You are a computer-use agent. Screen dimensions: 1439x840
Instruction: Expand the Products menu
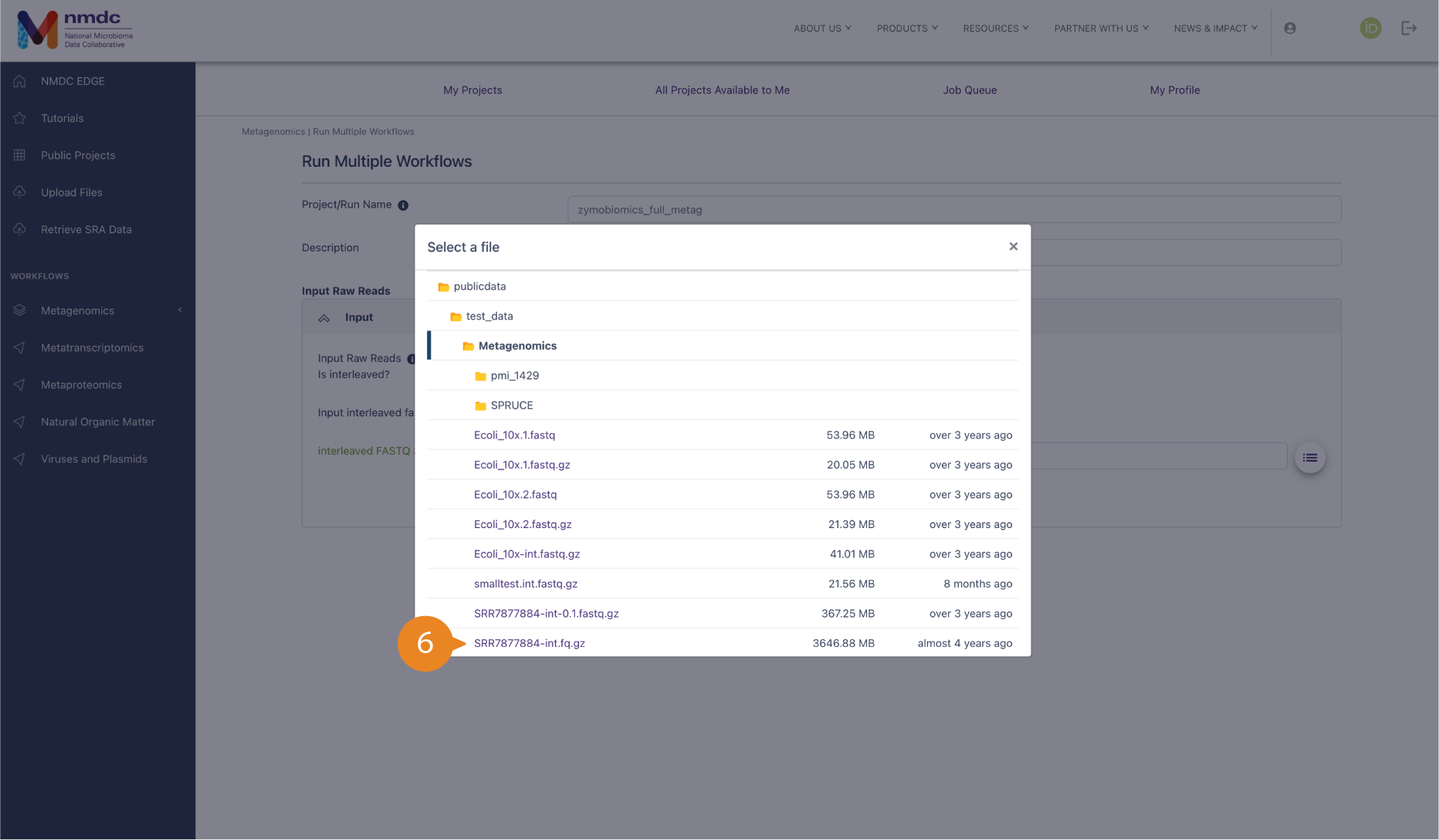click(x=907, y=29)
